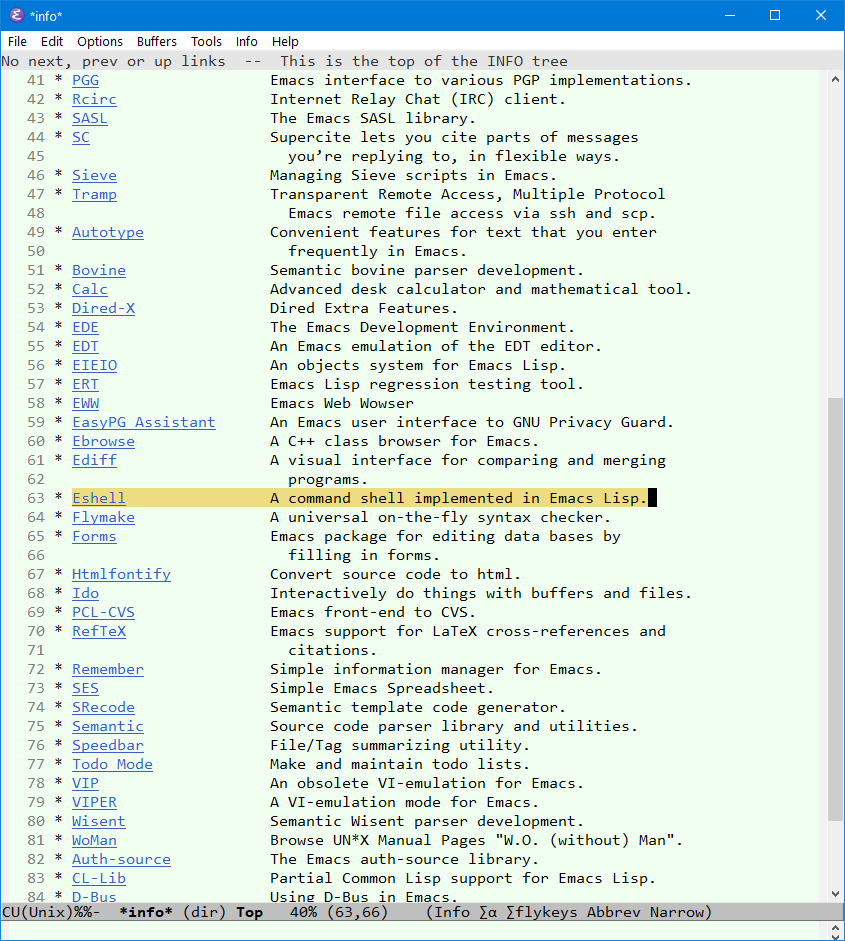Image resolution: width=845 pixels, height=941 pixels.
Task: Follow the EasyPG Assistant link
Action: pos(143,422)
